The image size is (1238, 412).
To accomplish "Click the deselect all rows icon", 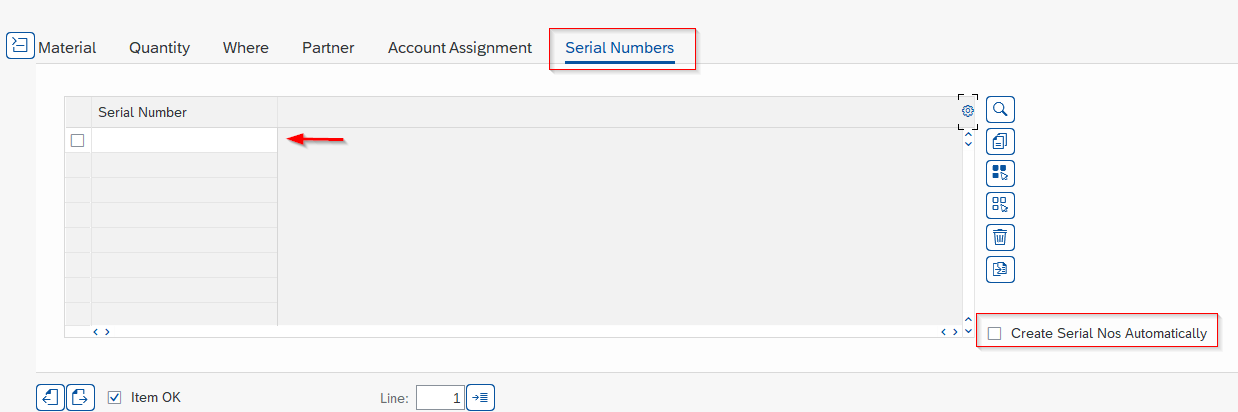I will coord(1001,205).
